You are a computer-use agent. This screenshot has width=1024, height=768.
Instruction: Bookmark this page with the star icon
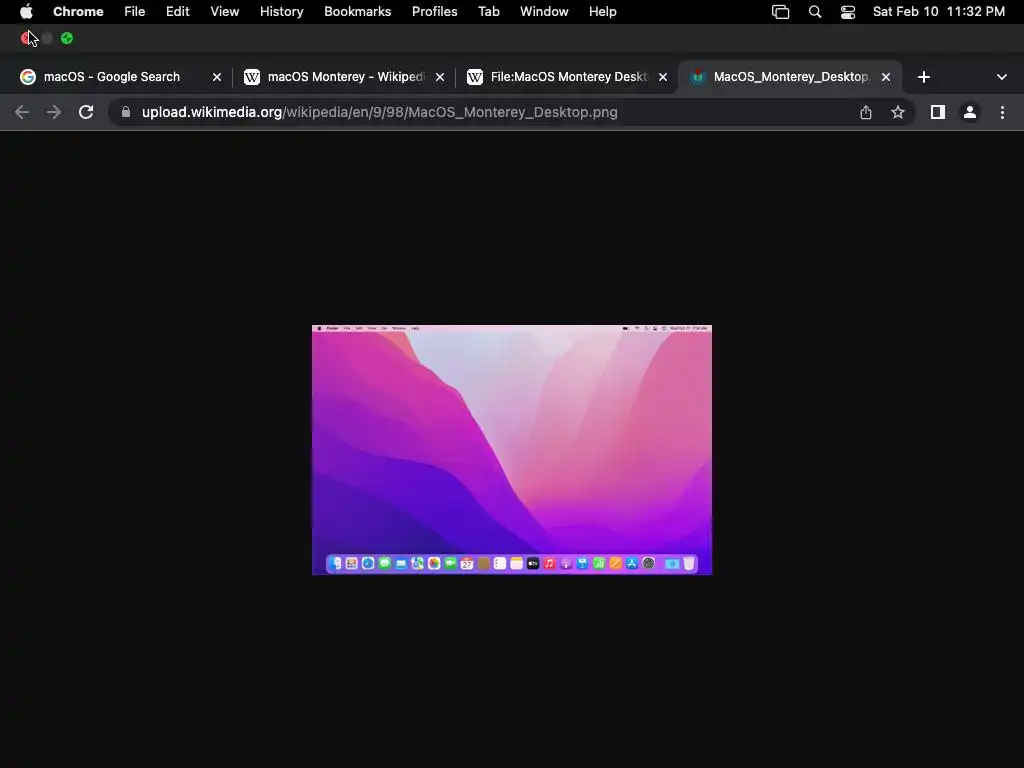pos(898,112)
